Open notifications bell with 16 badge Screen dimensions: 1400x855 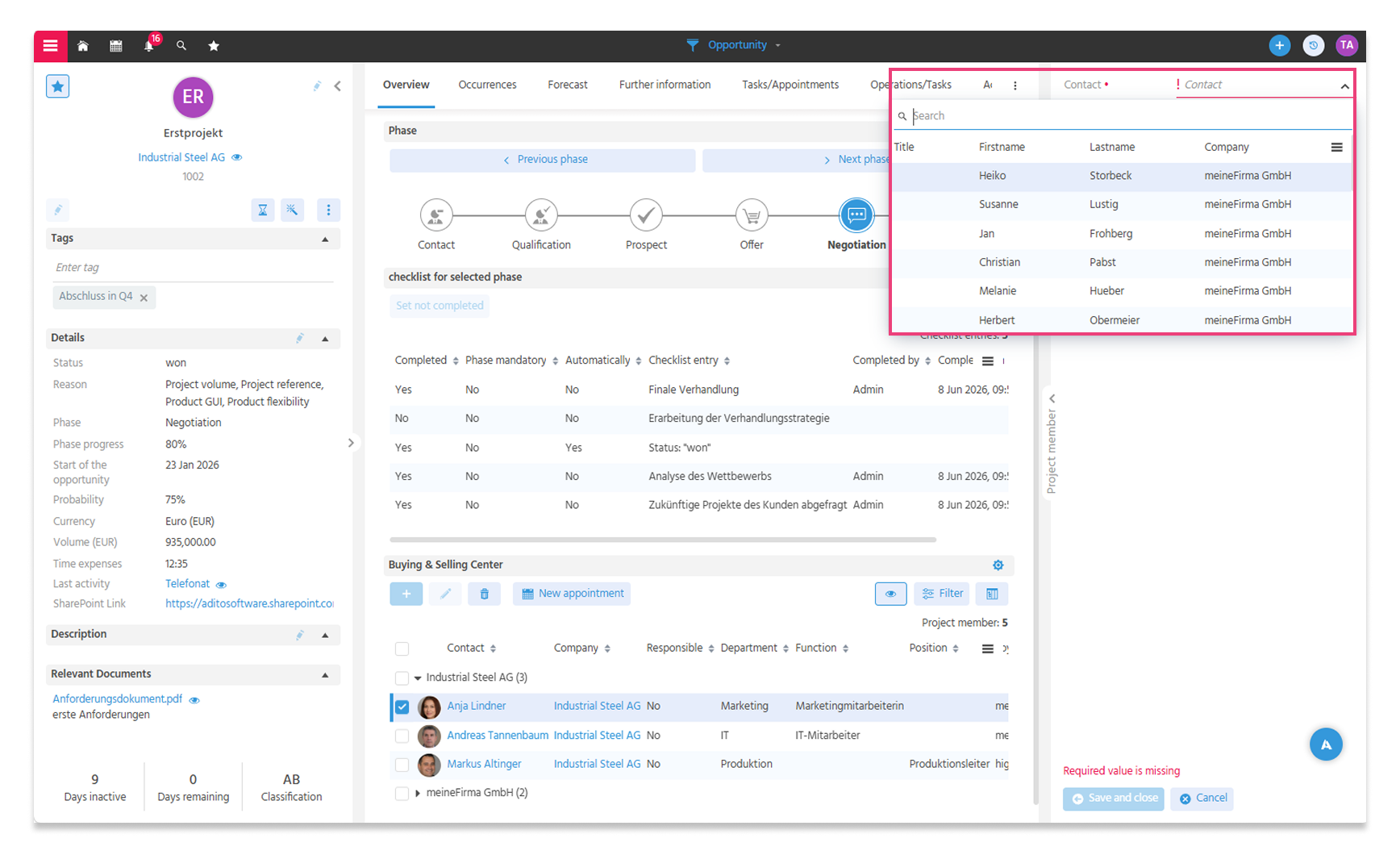pyautogui.click(x=149, y=46)
